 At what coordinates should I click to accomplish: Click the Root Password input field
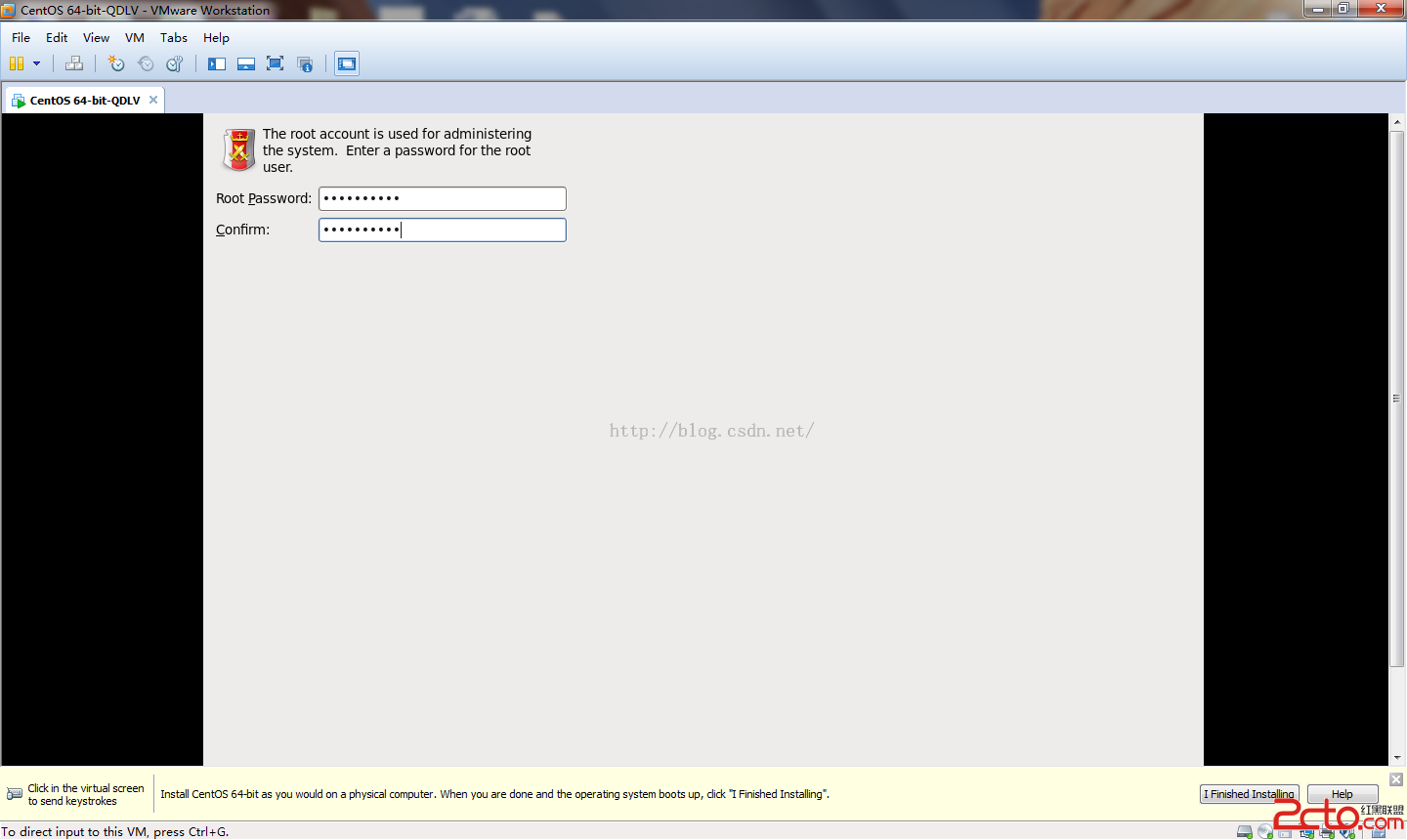click(x=443, y=198)
